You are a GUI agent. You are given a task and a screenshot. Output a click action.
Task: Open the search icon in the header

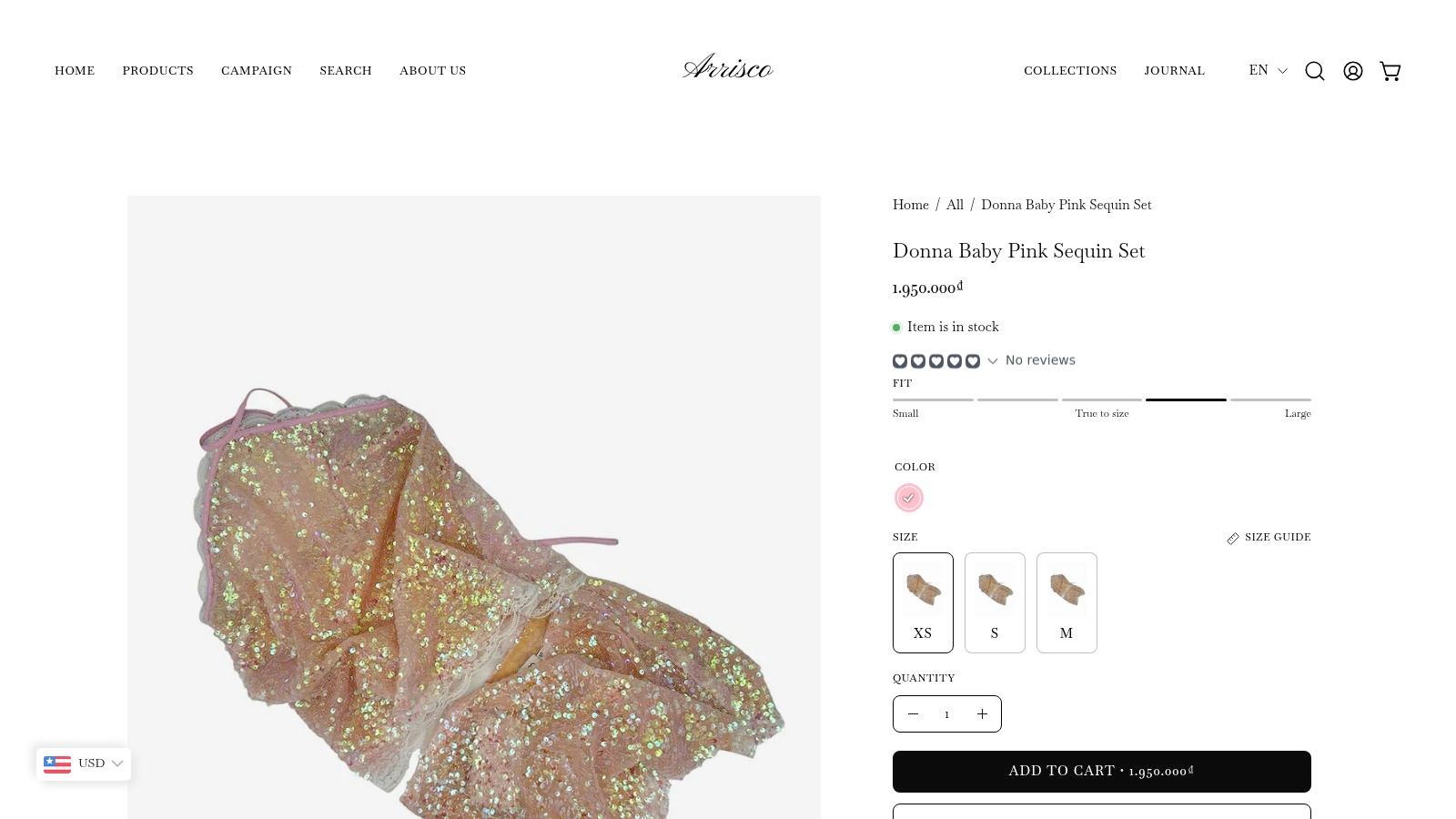click(x=1314, y=71)
